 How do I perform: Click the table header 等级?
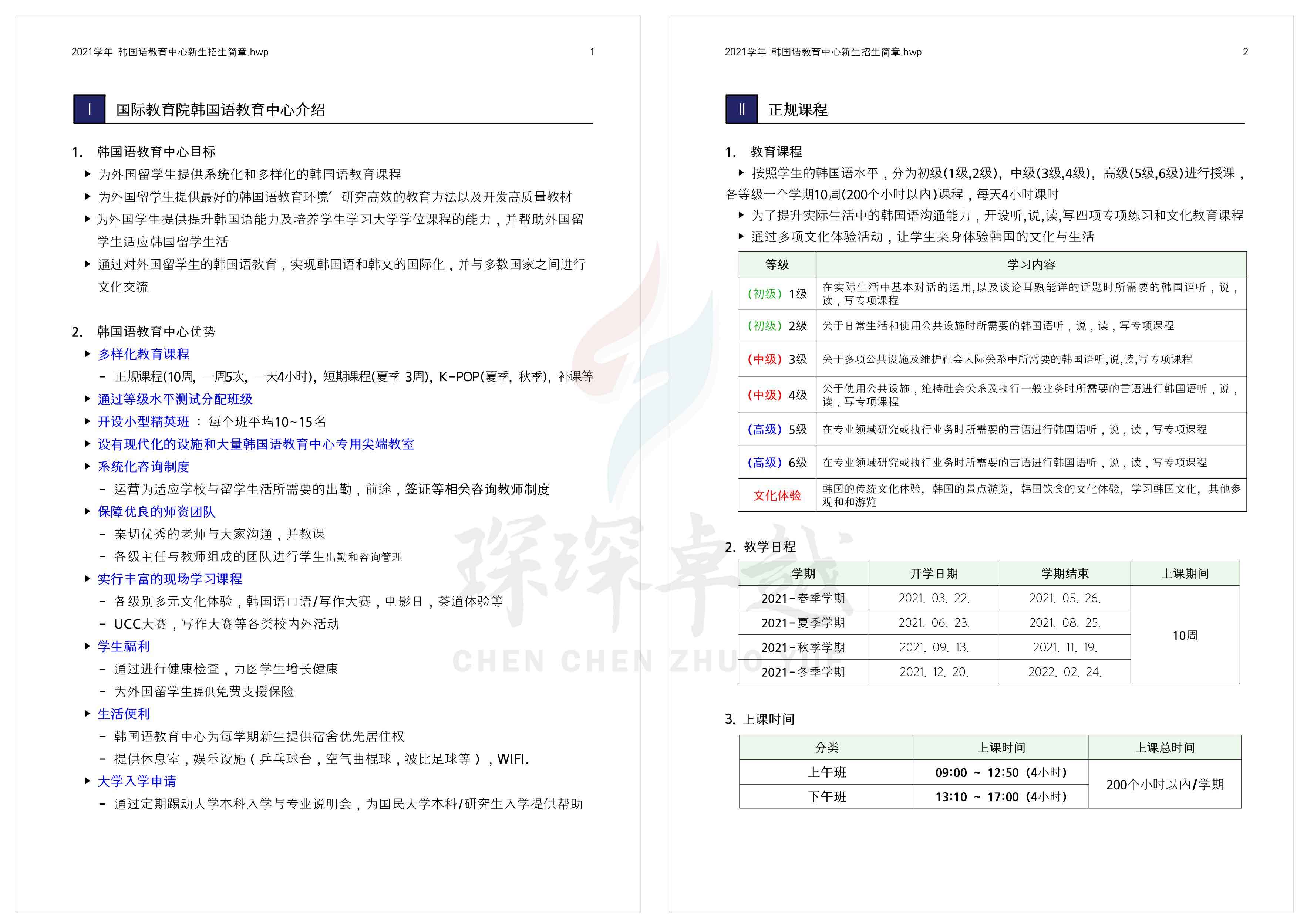coord(777,265)
